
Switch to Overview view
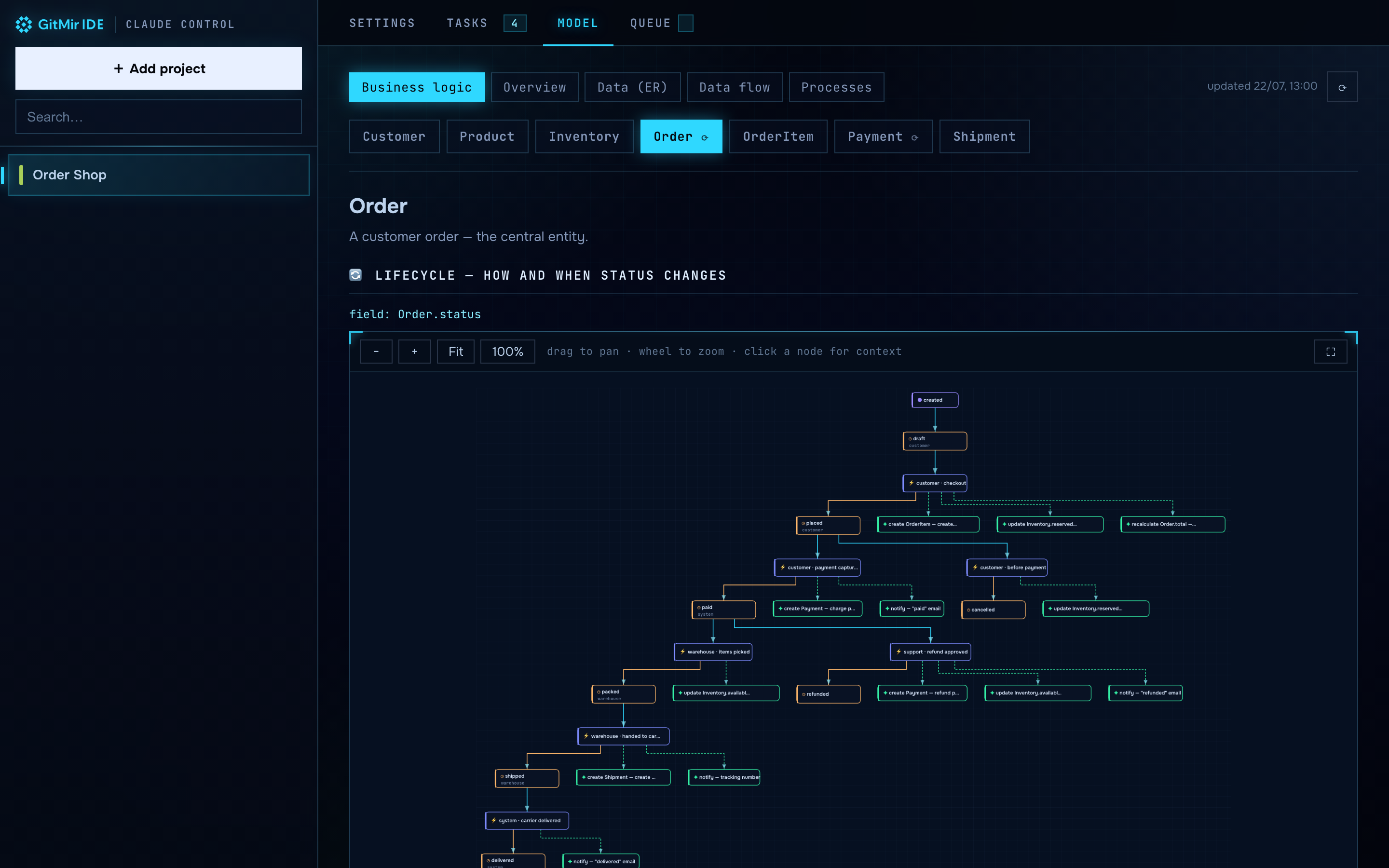(x=534, y=87)
